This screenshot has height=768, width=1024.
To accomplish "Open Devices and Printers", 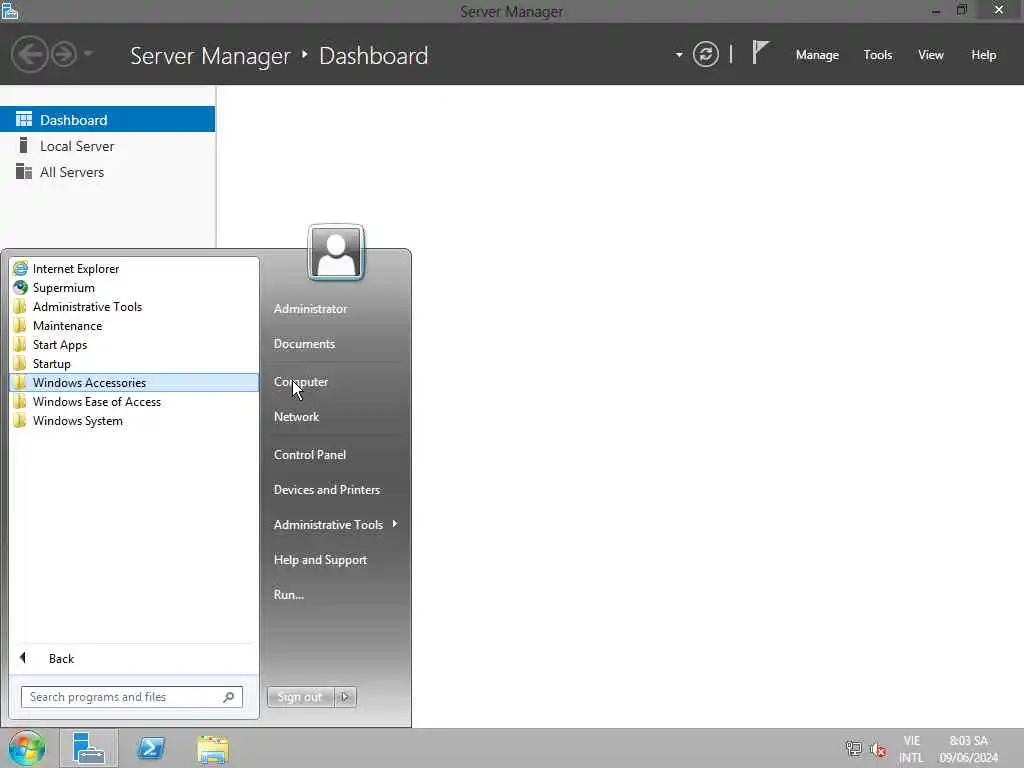I will coord(327,490).
